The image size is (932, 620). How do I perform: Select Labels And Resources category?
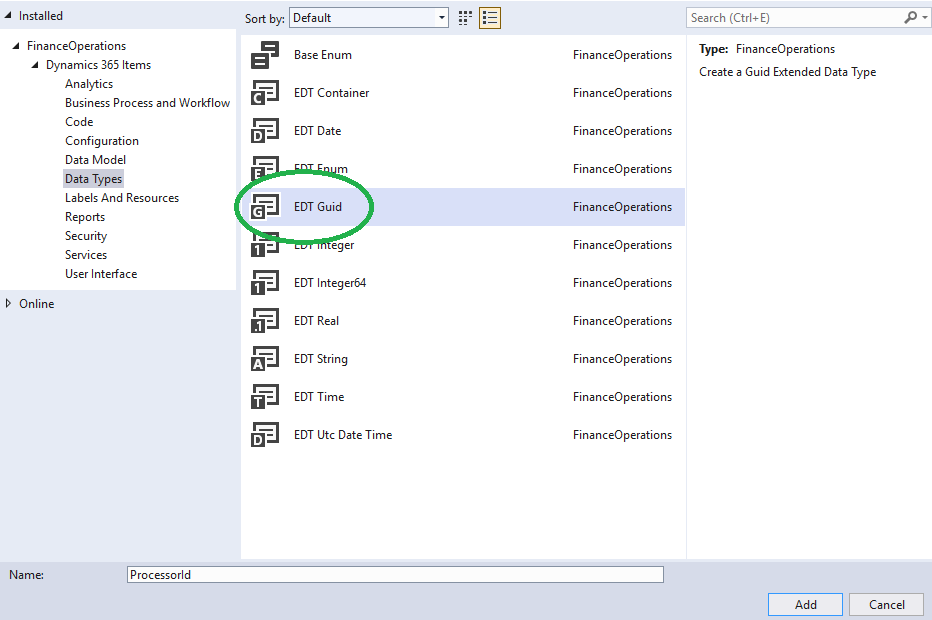tap(122, 198)
